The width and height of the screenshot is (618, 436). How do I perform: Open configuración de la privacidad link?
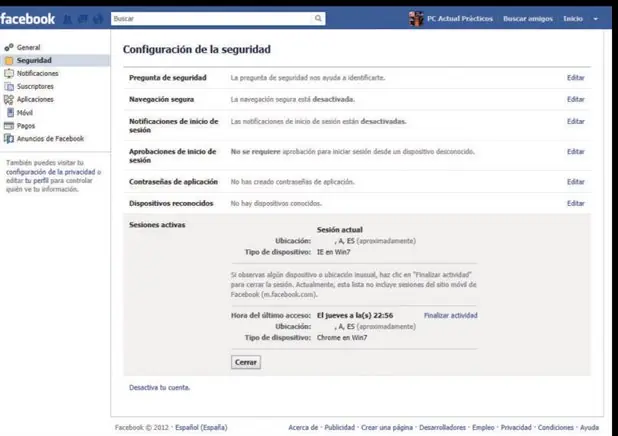50,172
